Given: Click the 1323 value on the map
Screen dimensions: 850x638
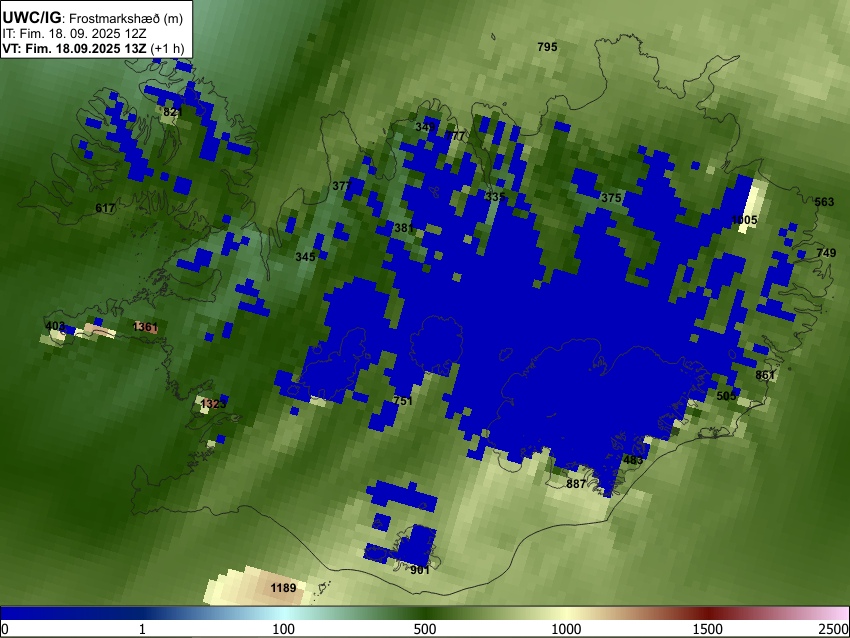Looking at the screenshot, I should [x=213, y=404].
